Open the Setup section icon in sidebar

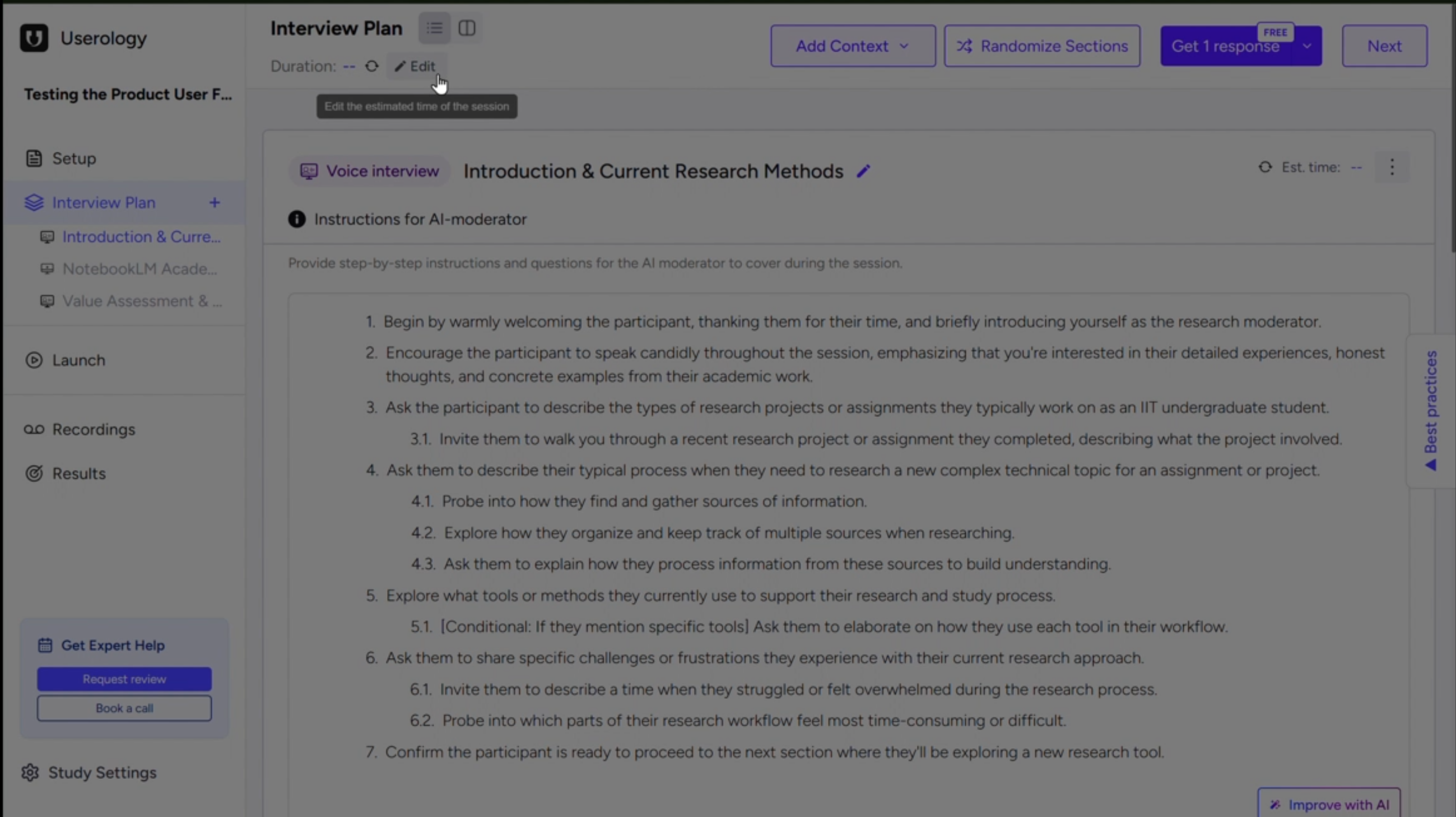click(34, 159)
